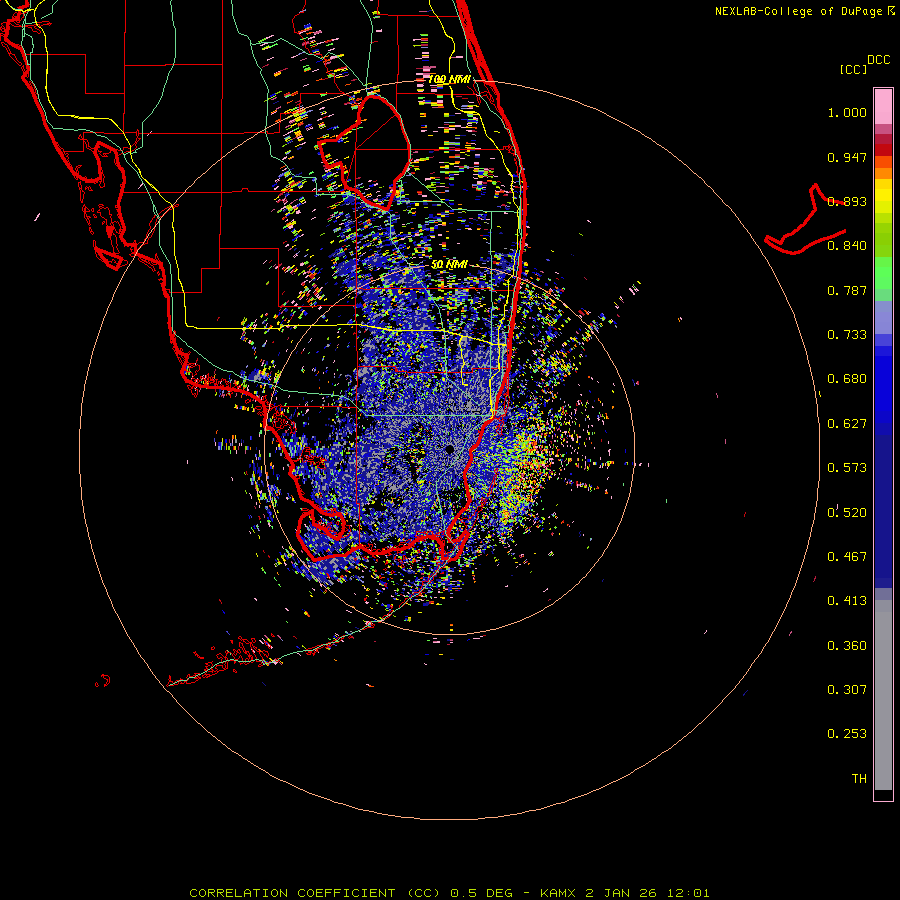Click the [CC] unit label
Image resolution: width=900 pixels, height=900 pixels.
[x=854, y=69]
